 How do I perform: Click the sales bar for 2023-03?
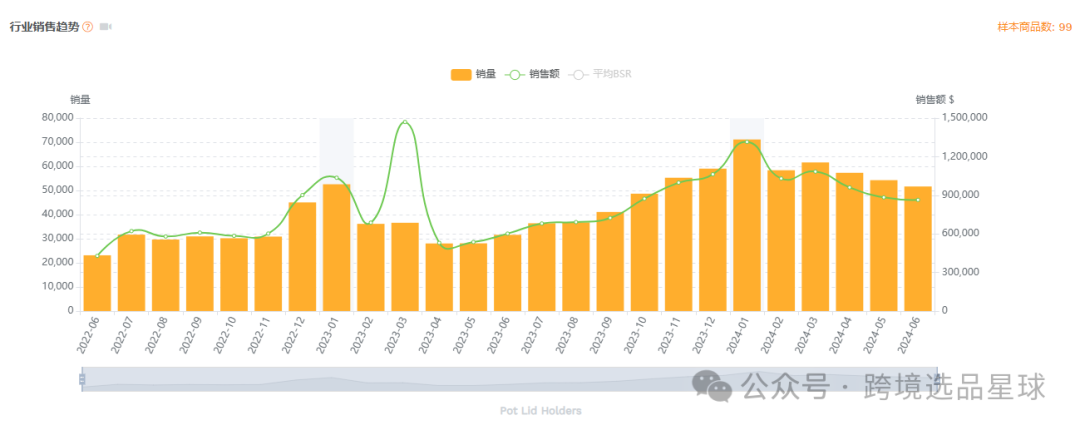pyautogui.click(x=405, y=267)
